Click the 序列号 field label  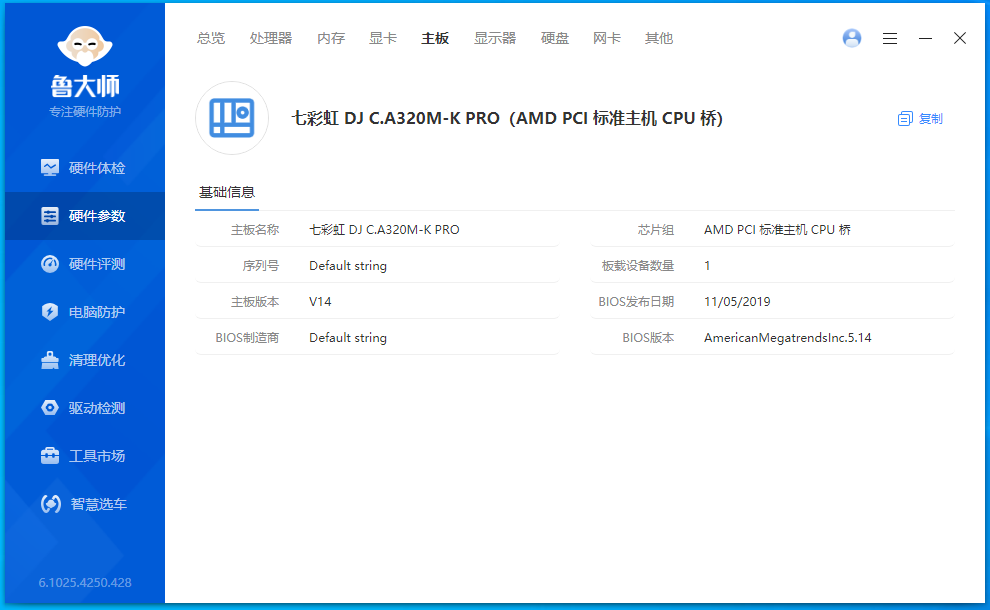(261, 266)
